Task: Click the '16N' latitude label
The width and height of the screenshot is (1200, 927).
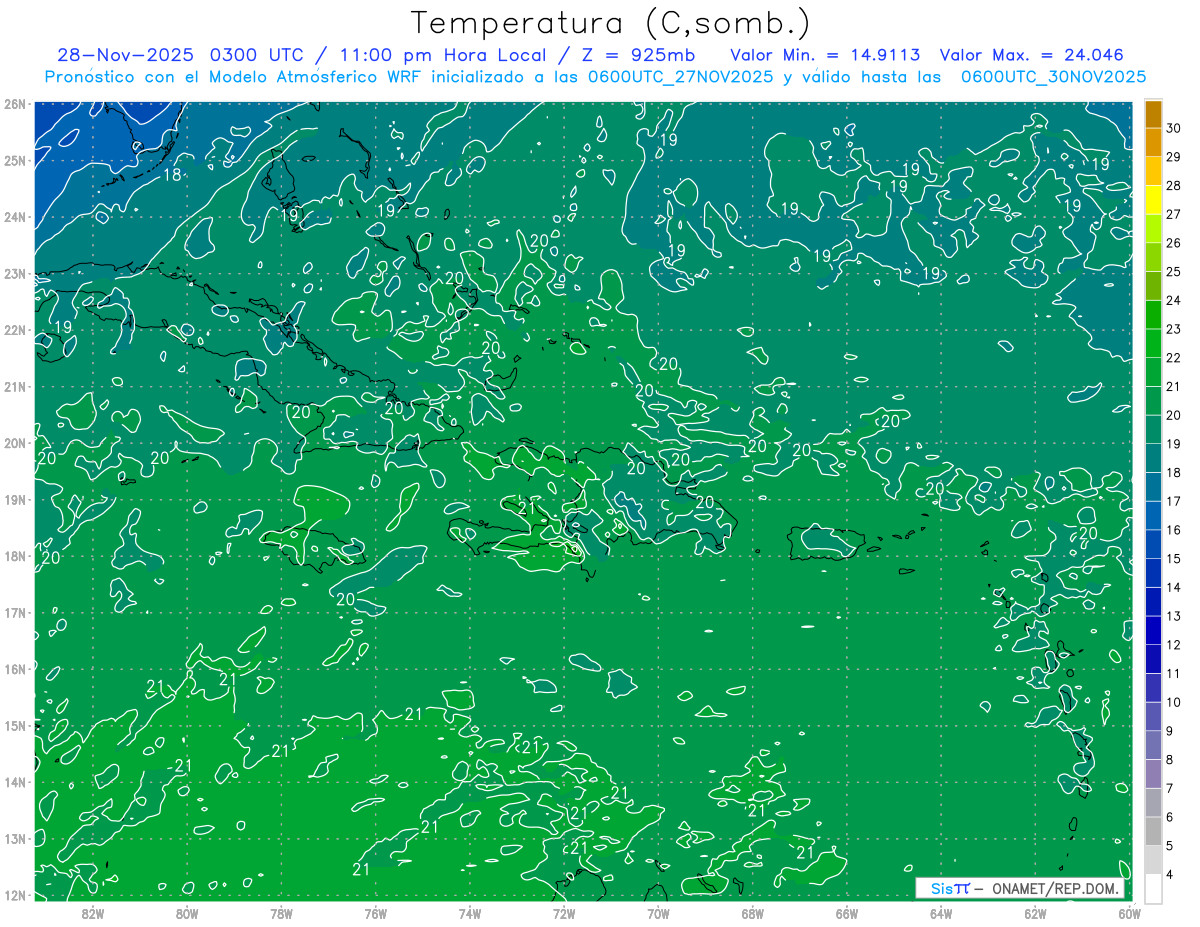Action: [14, 669]
